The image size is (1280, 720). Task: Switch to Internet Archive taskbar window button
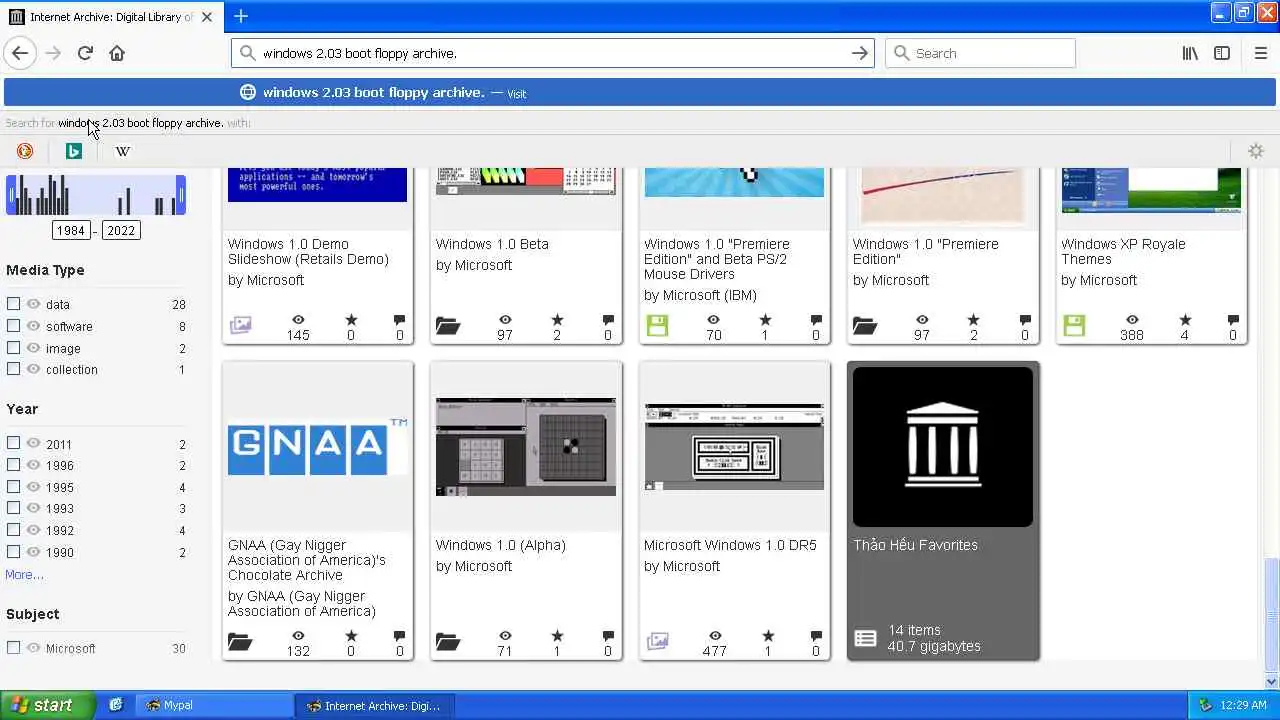pos(375,705)
